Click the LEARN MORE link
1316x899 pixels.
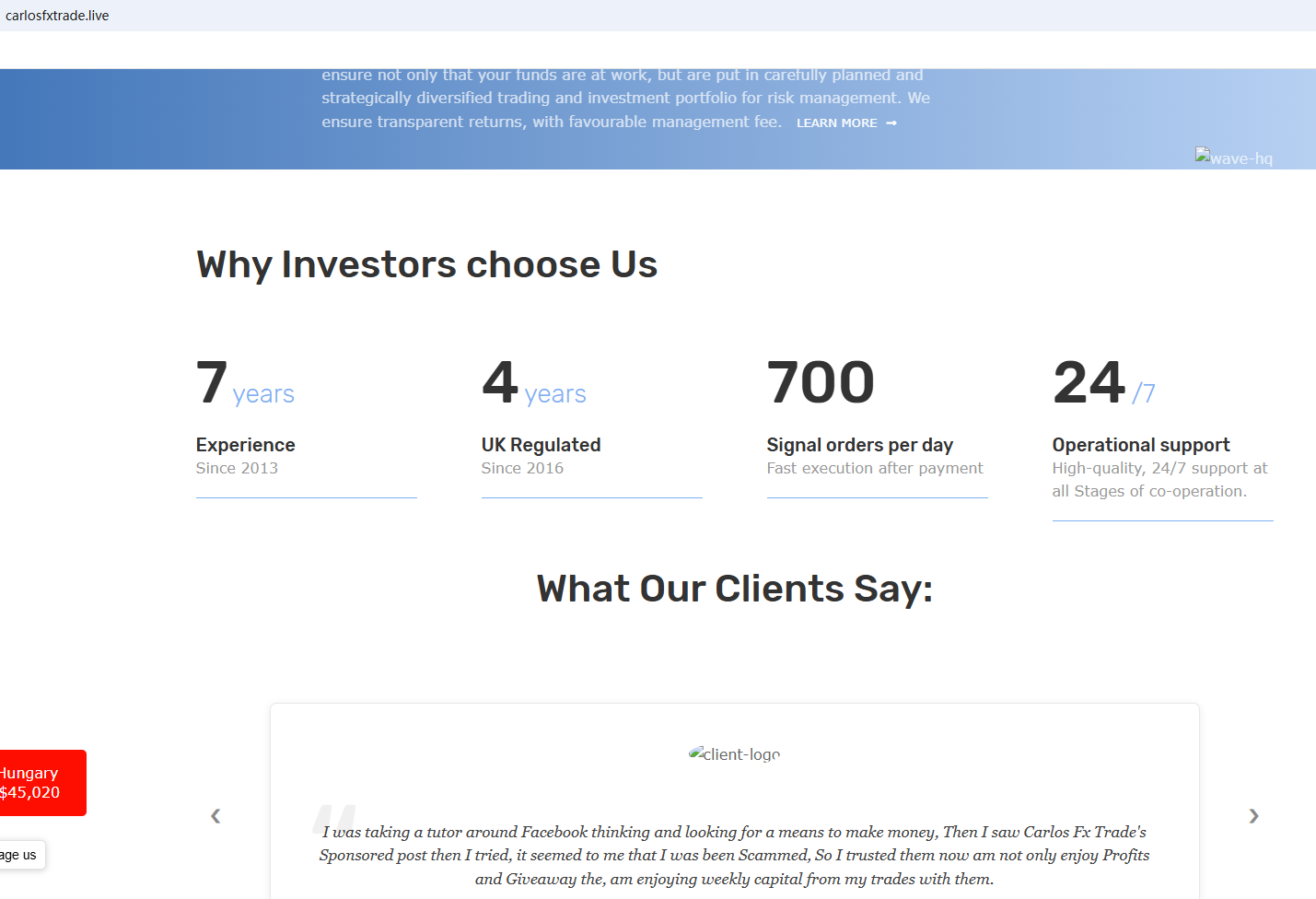point(836,123)
